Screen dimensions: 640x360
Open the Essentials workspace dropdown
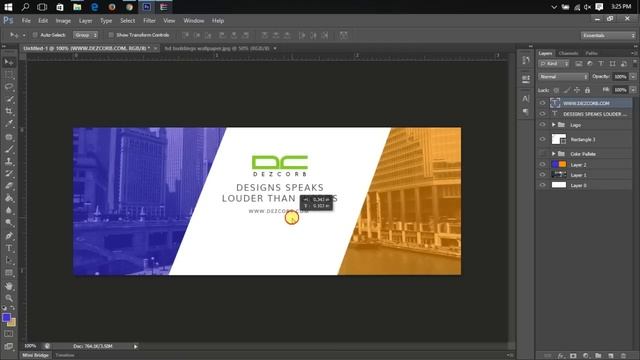click(x=609, y=36)
